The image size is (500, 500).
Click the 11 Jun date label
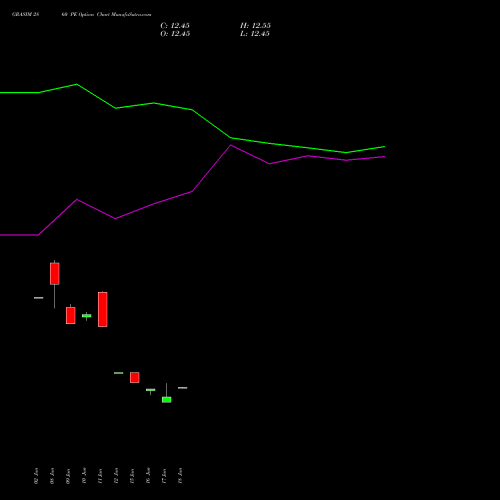pyautogui.click(x=100, y=476)
